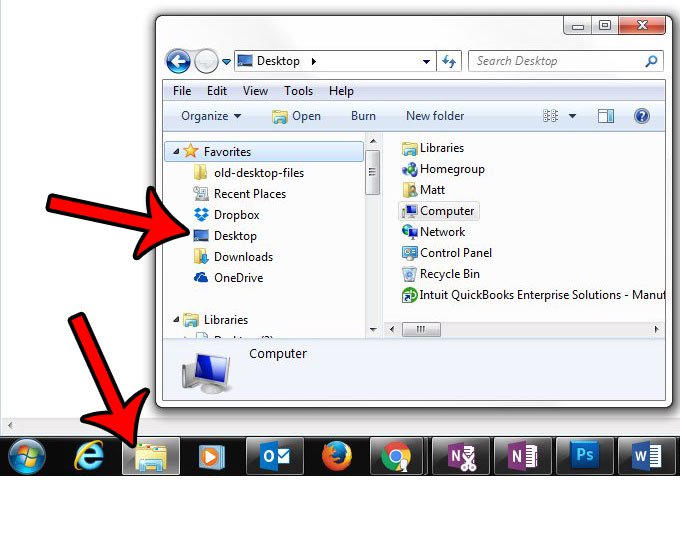The image size is (680, 560).
Task: Select the Network item
Action: click(433, 232)
